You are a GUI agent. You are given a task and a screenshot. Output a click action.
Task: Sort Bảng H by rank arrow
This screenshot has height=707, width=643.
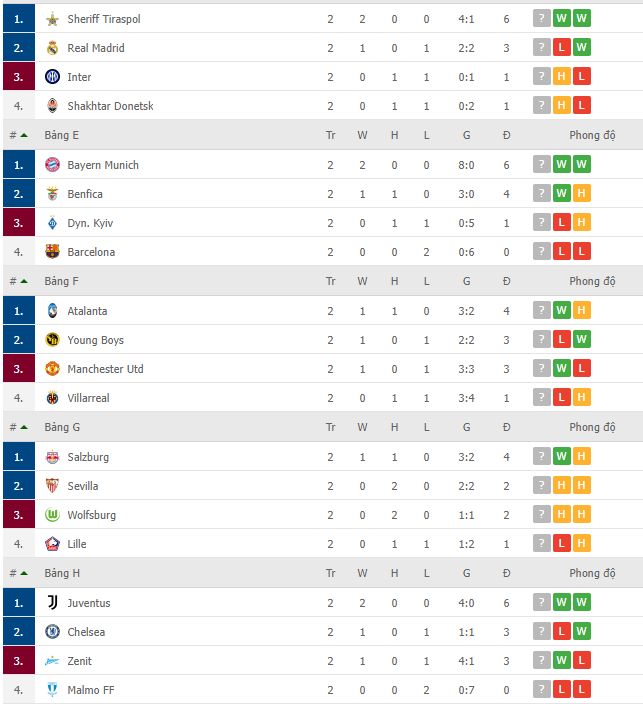tap(24, 573)
